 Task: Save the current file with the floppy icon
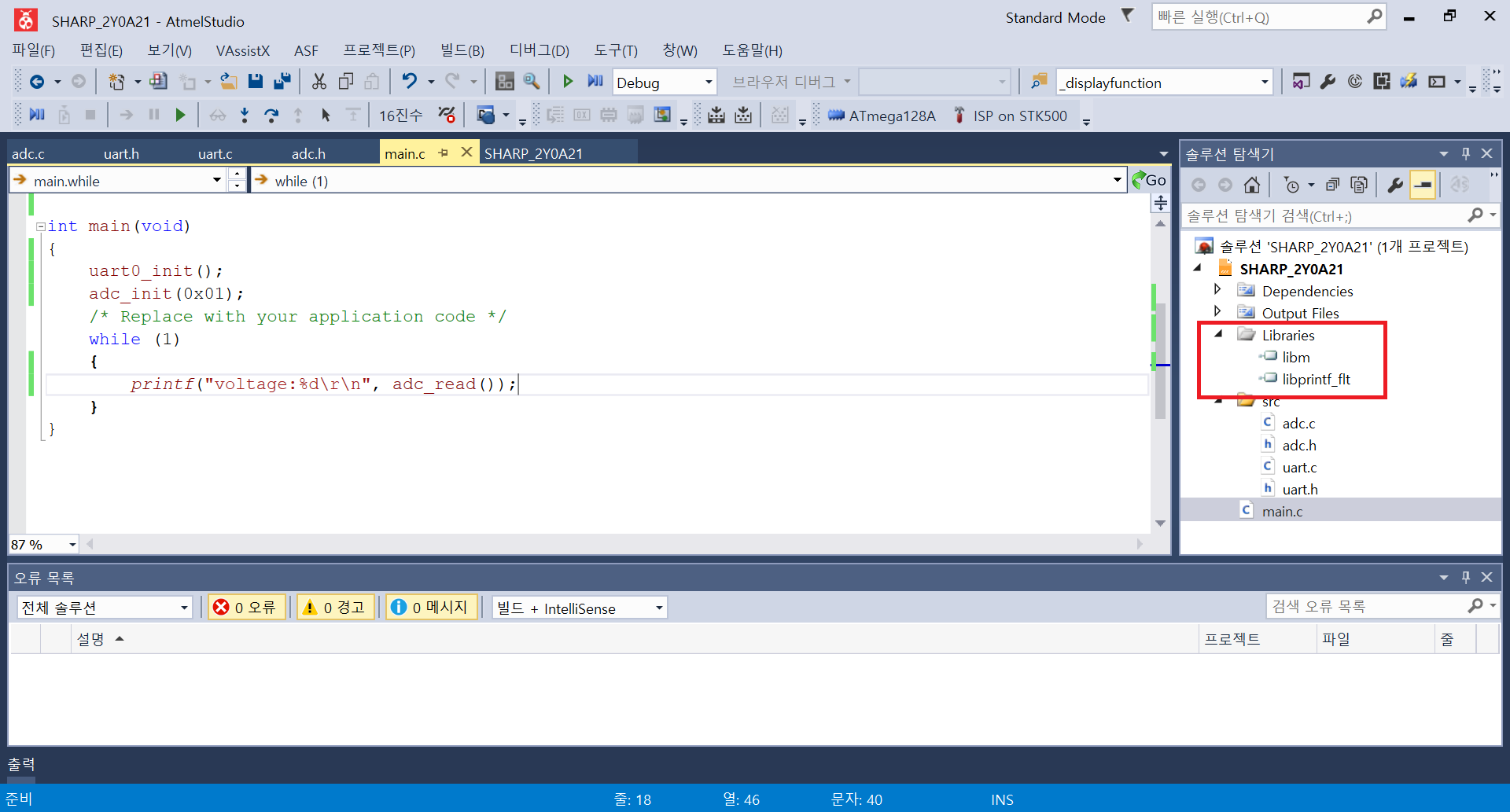(x=255, y=81)
